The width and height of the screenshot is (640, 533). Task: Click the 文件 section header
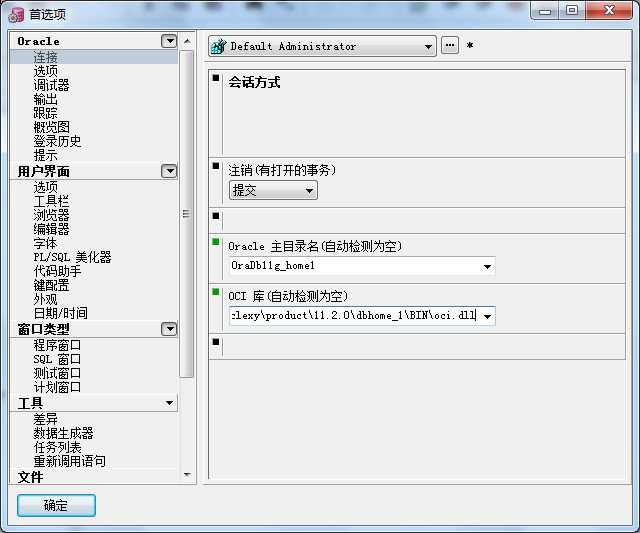click(30, 477)
